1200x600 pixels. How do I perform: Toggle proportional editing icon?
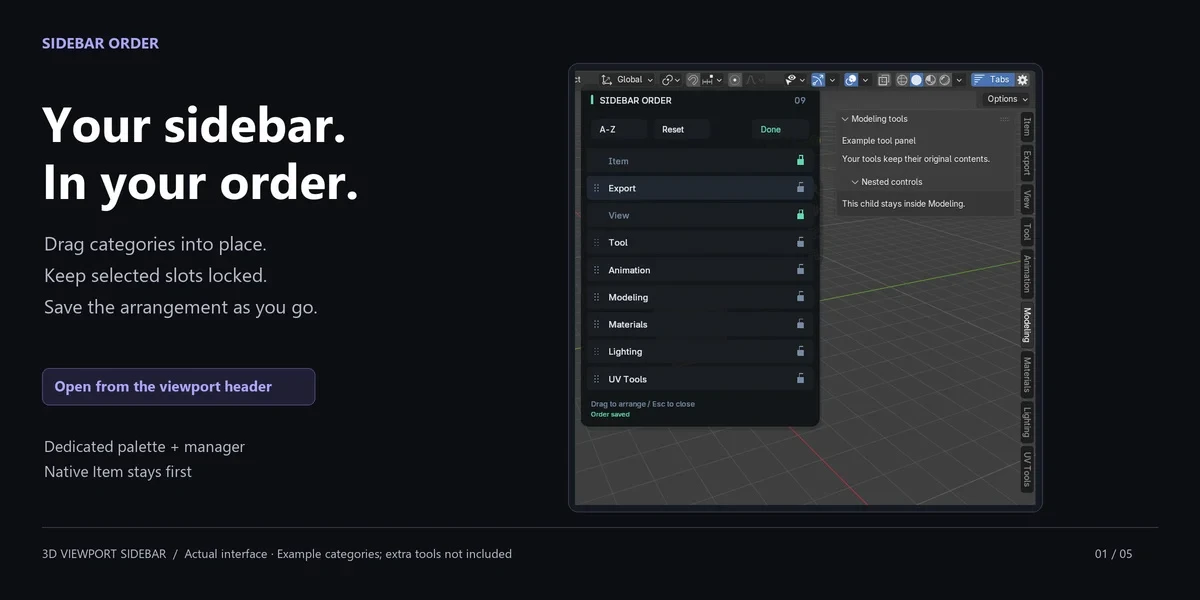(735, 80)
